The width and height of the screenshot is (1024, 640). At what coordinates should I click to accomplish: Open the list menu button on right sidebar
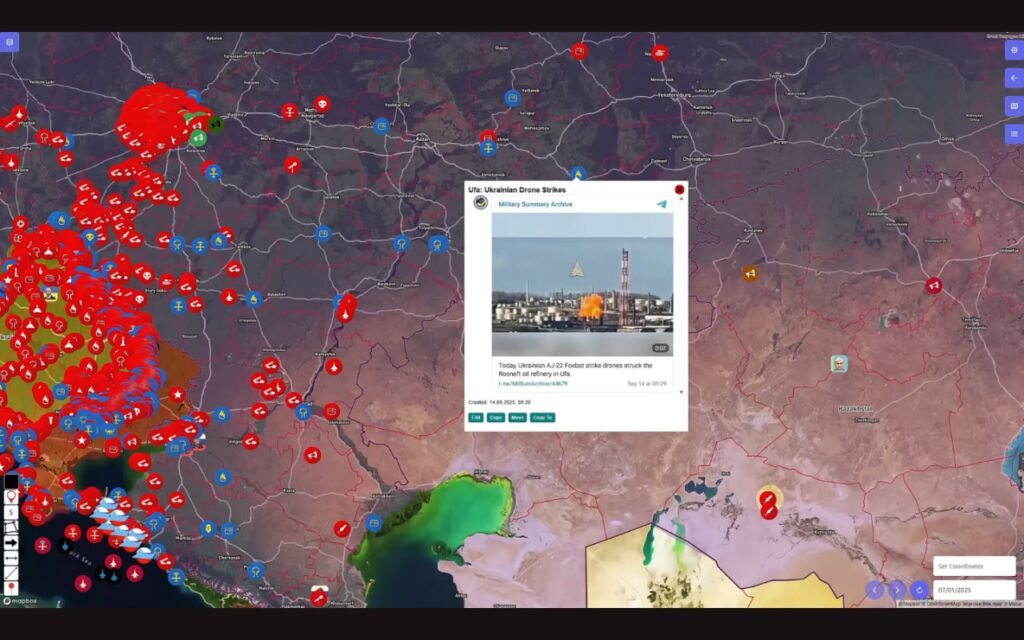1014,134
